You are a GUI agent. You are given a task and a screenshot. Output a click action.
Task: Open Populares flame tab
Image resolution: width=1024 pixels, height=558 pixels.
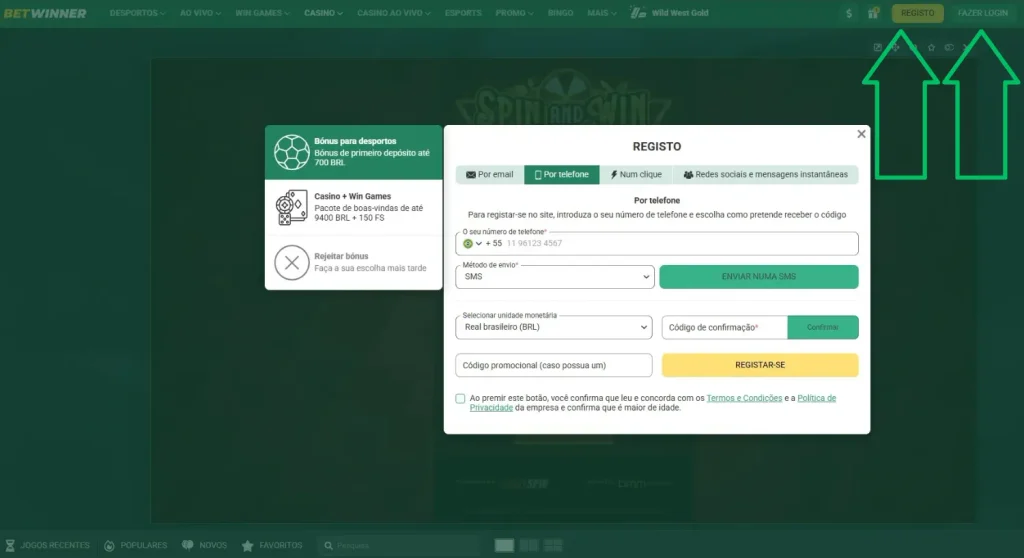click(136, 545)
